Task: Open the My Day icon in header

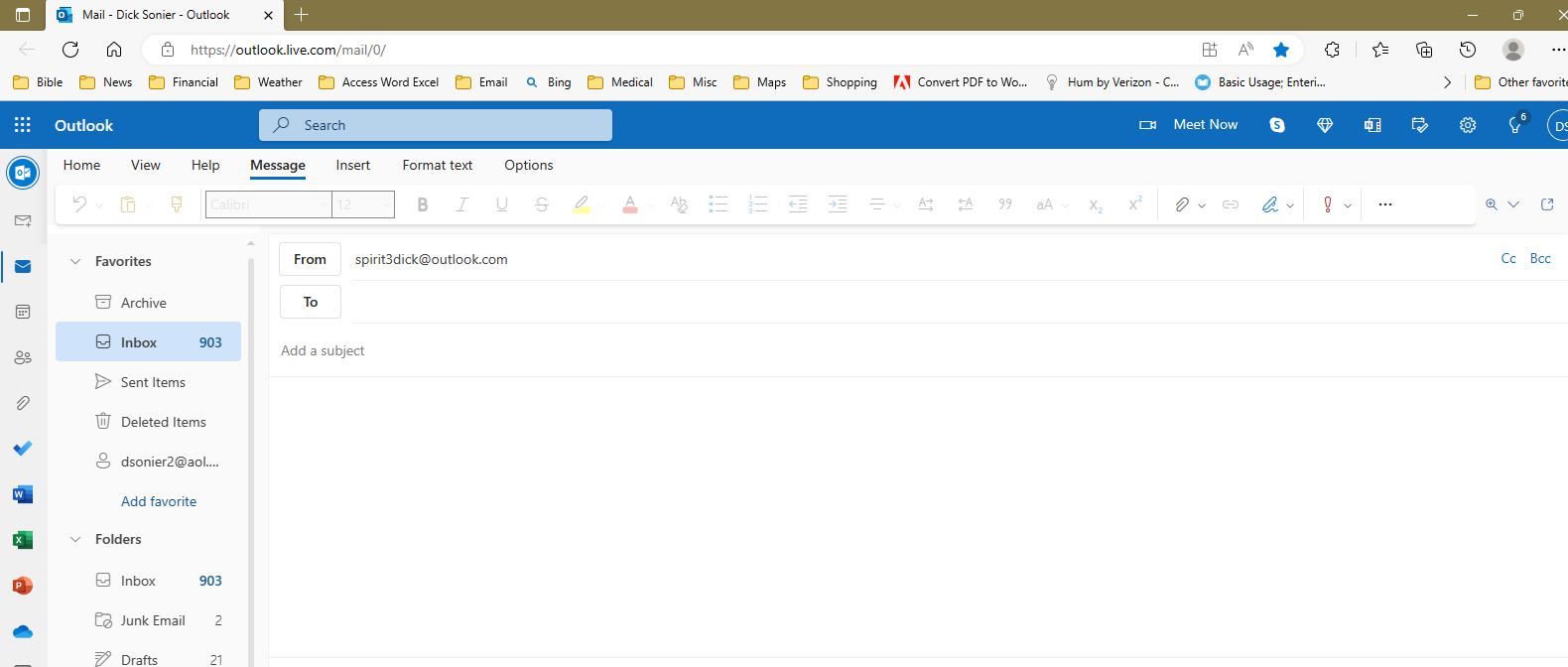Action: click(x=1420, y=125)
